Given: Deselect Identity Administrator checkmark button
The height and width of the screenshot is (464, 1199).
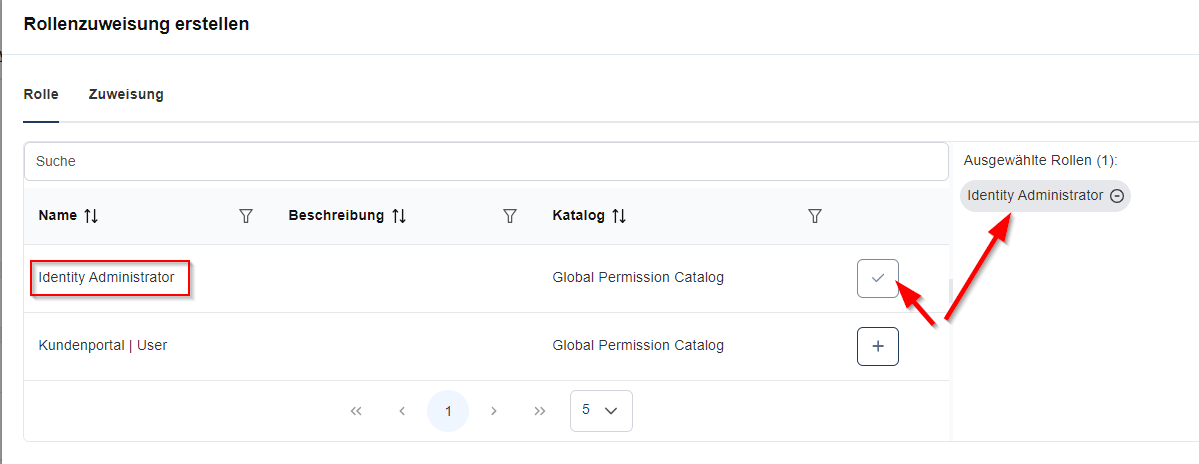Looking at the screenshot, I should click(x=878, y=278).
